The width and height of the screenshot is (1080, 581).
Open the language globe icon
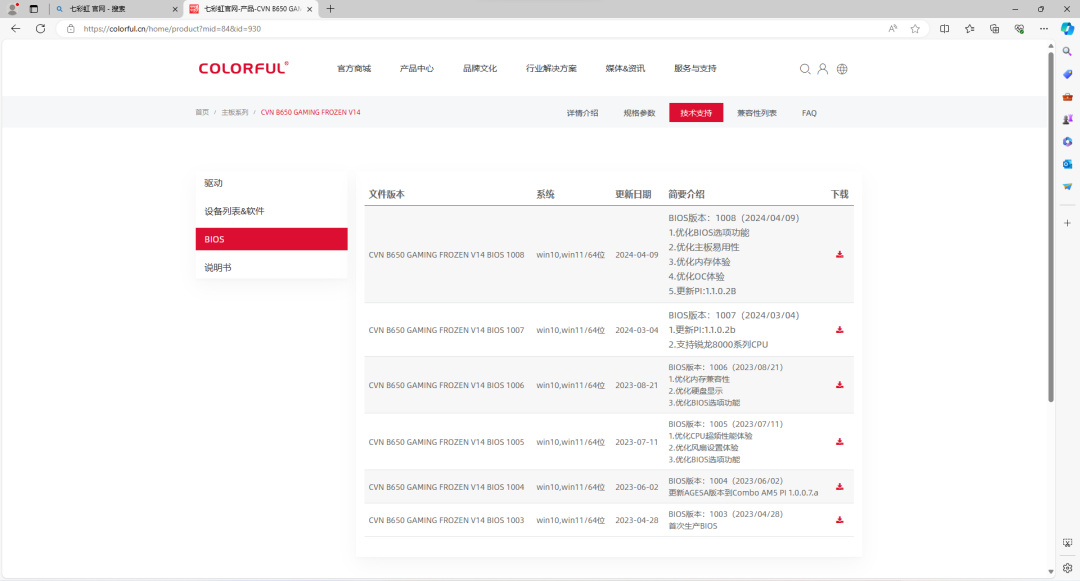pos(842,69)
